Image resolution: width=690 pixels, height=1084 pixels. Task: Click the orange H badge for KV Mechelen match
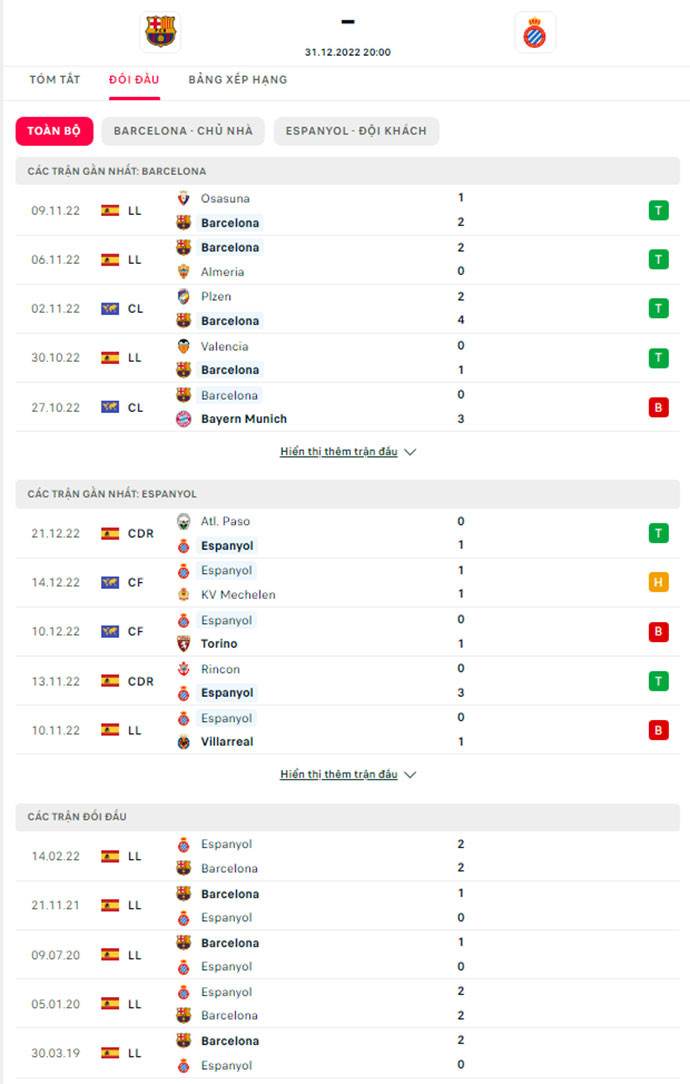point(658,582)
